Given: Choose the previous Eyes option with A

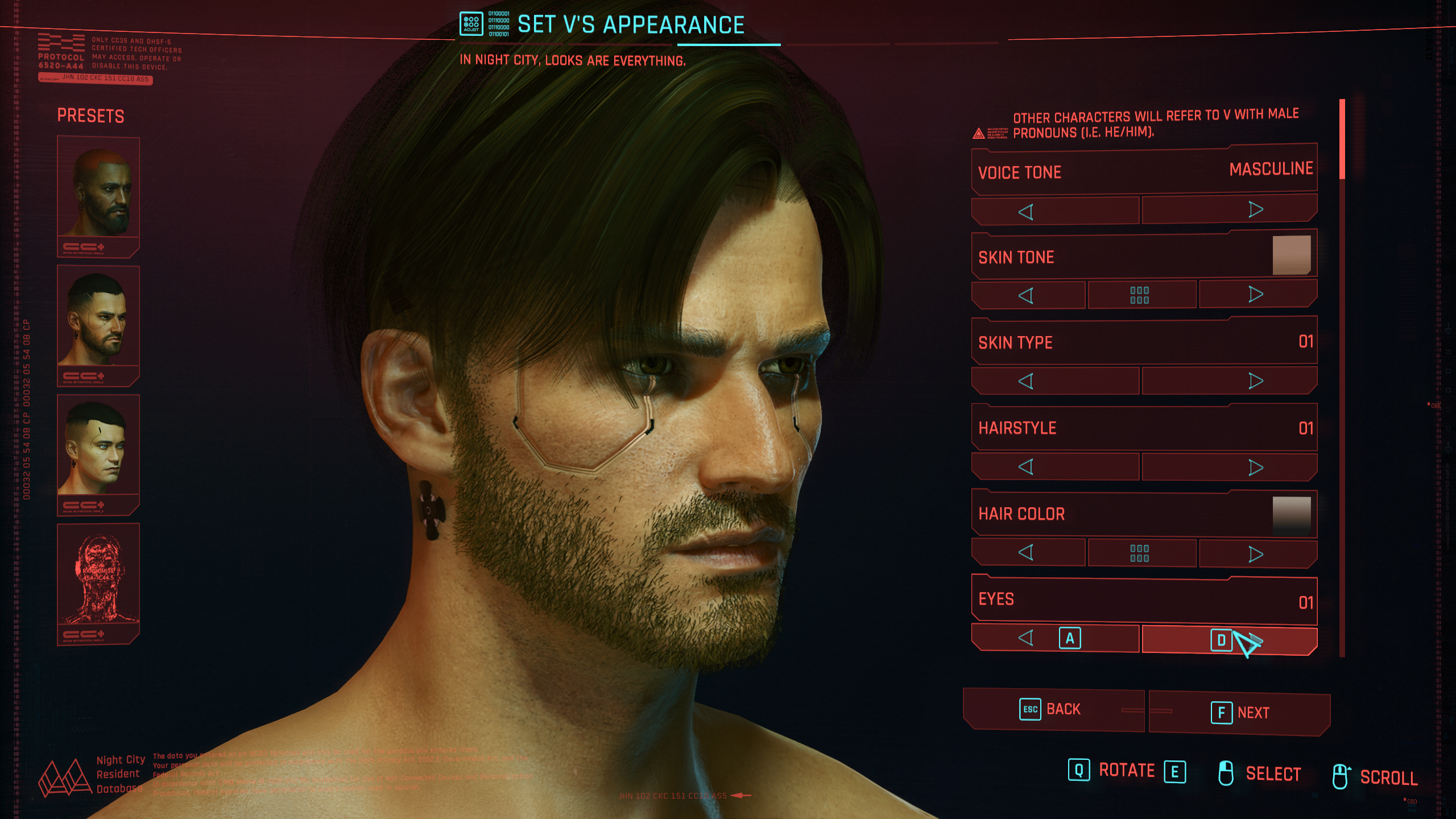Looking at the screenshot, I should point(1055,638).
